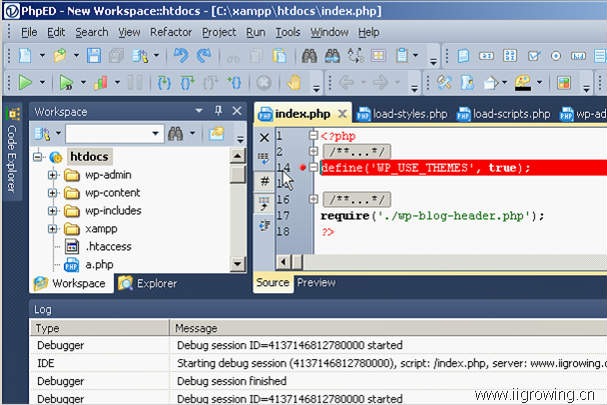Click the color palette squares icon
The width and height of the screenshot is (607, 405).
(x=564, y=82)
